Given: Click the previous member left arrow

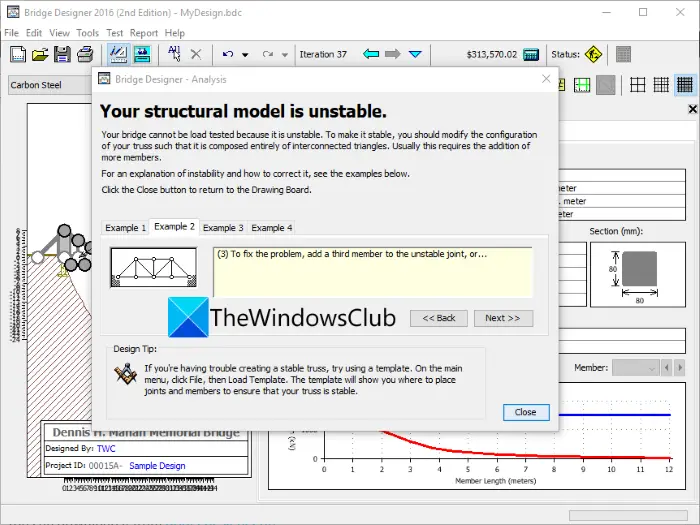Looking at the screenshot, I should pos(667,368).
